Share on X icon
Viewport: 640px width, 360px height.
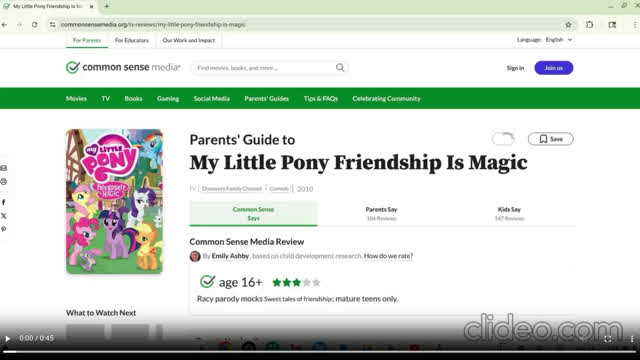(4, 216)
